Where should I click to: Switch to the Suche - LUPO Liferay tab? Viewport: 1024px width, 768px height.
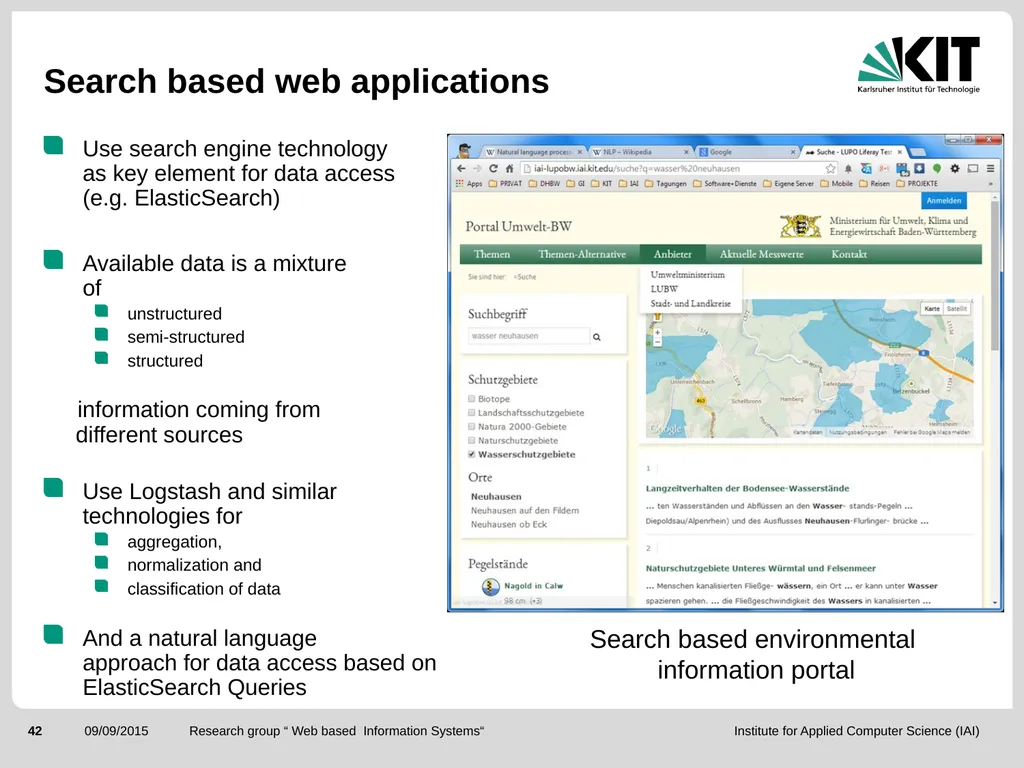[853, 152]
